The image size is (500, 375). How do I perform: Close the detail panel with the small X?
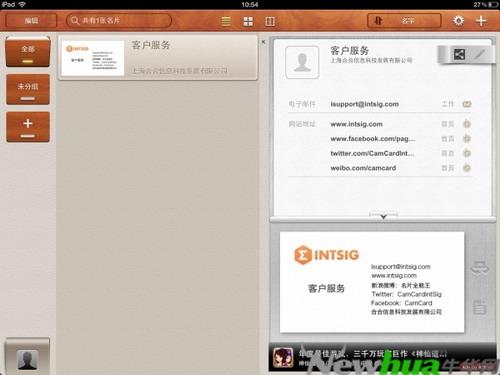tap(263, 42)
